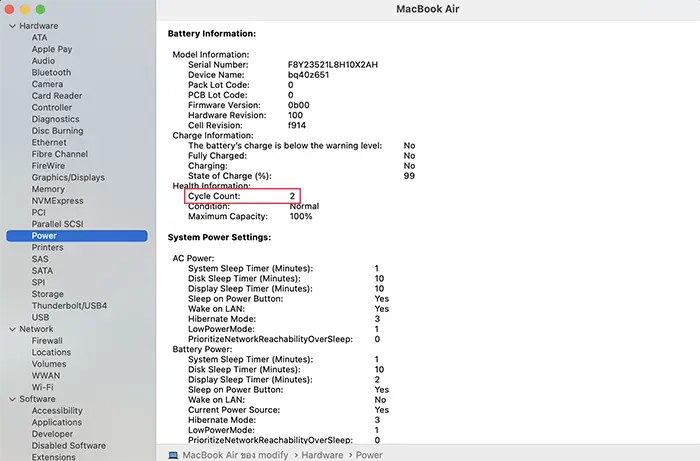
Task: Select SAS in the sidebar
Action: pos(40,259)
